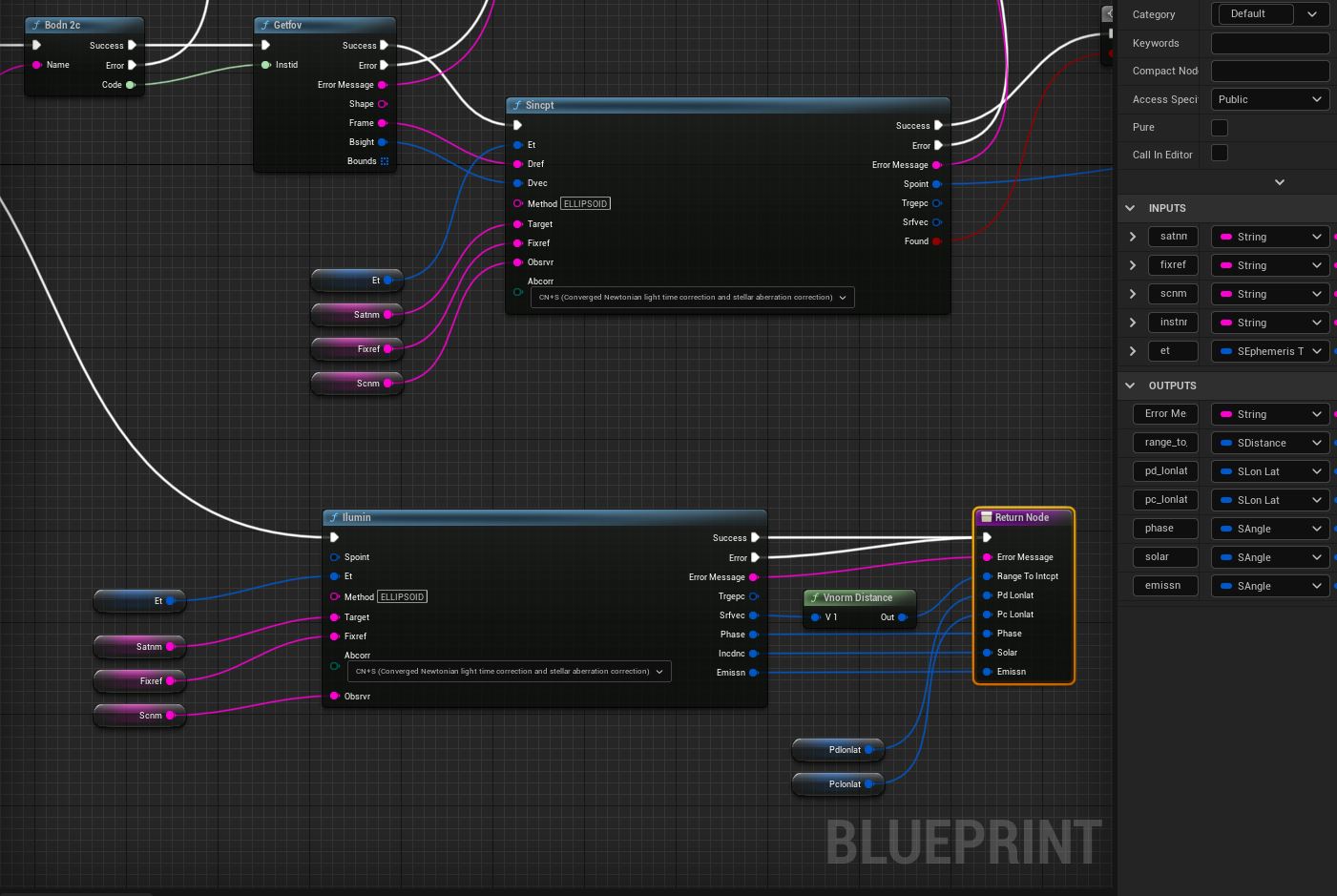Select the Bodn 2c node's function icon
Screen dimensions: 1337x896
[x=36, y=25]
